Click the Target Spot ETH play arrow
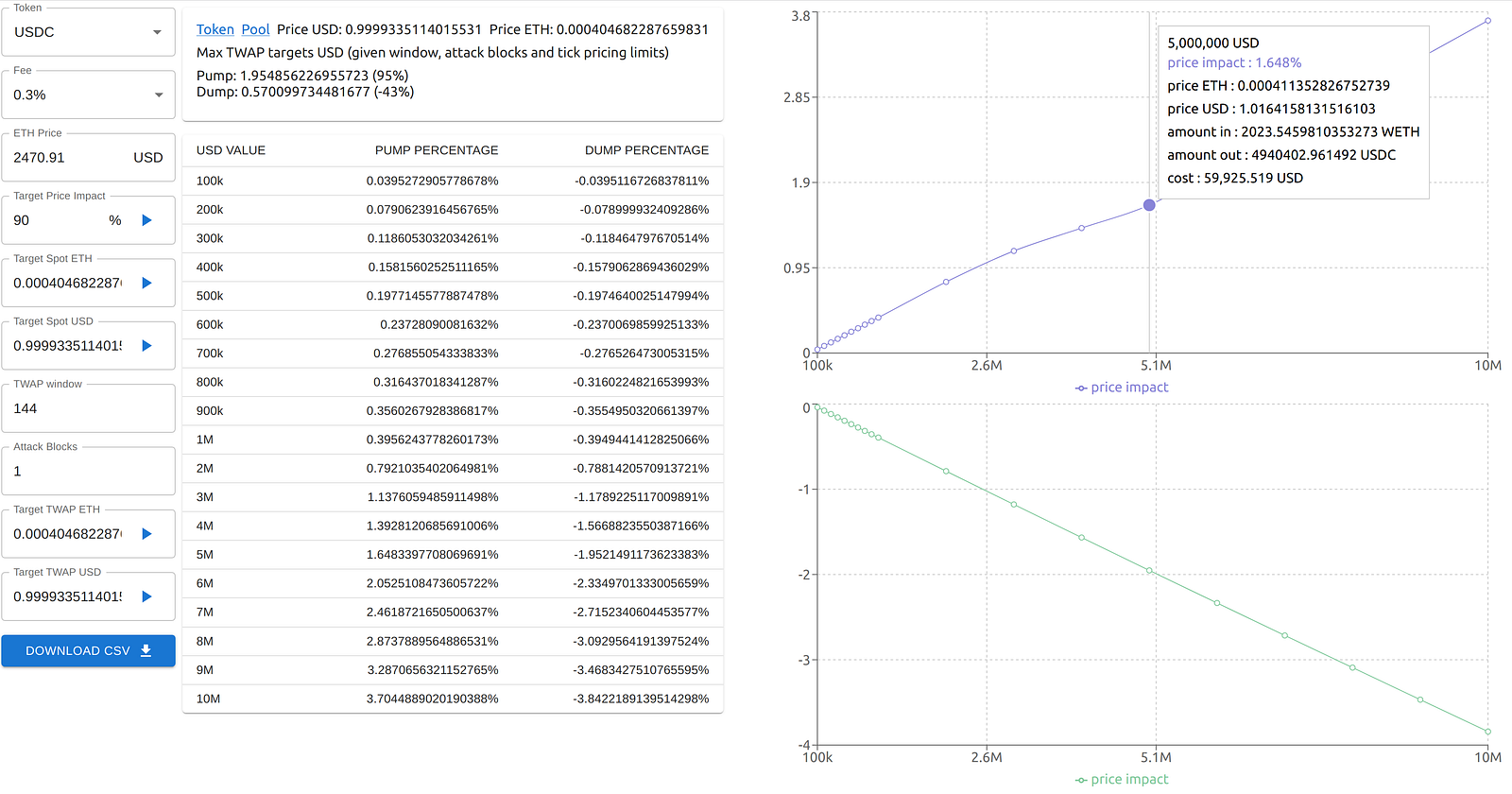Screen dimensions: 1512x794 [x=146, y=283]
